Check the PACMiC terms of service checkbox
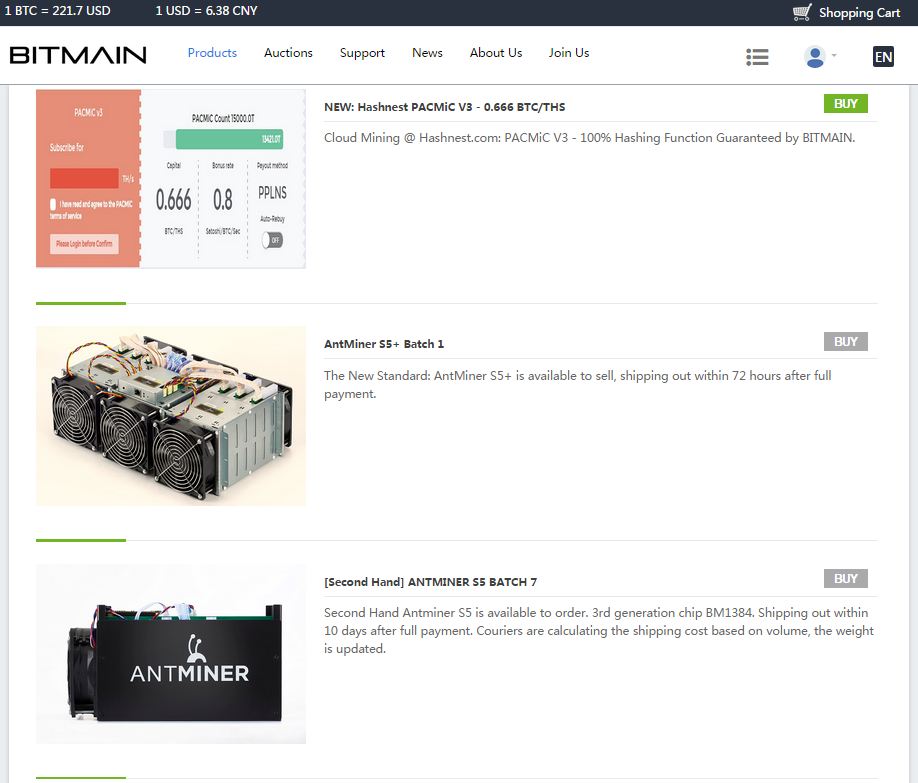This screenshot has height=783, width=918. [x=53, y=204]
